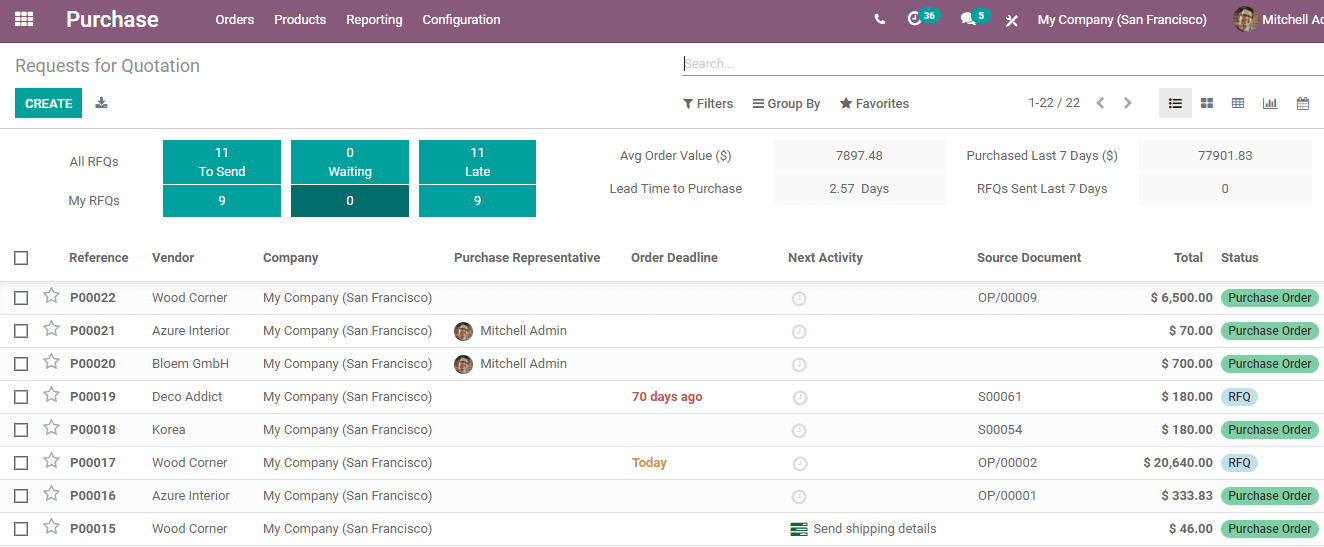The width and height of the screenshot is (1324, 547).
Task: Open the Filters dropdown
Action: pyautogui.click(x=708, y=103)
